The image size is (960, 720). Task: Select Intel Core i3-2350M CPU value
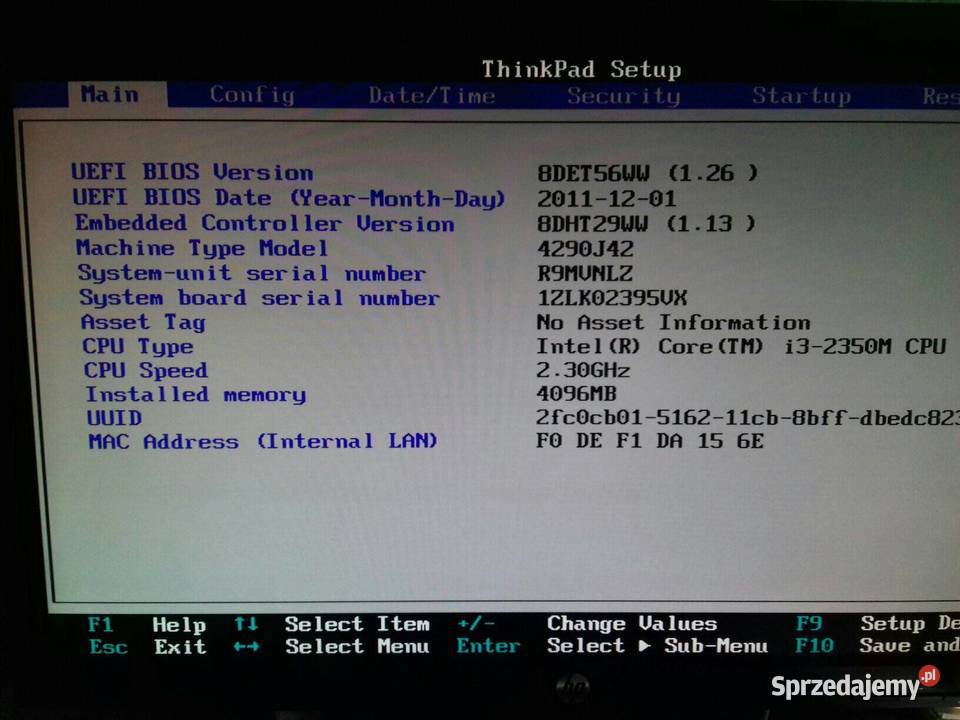coord(741,347)
